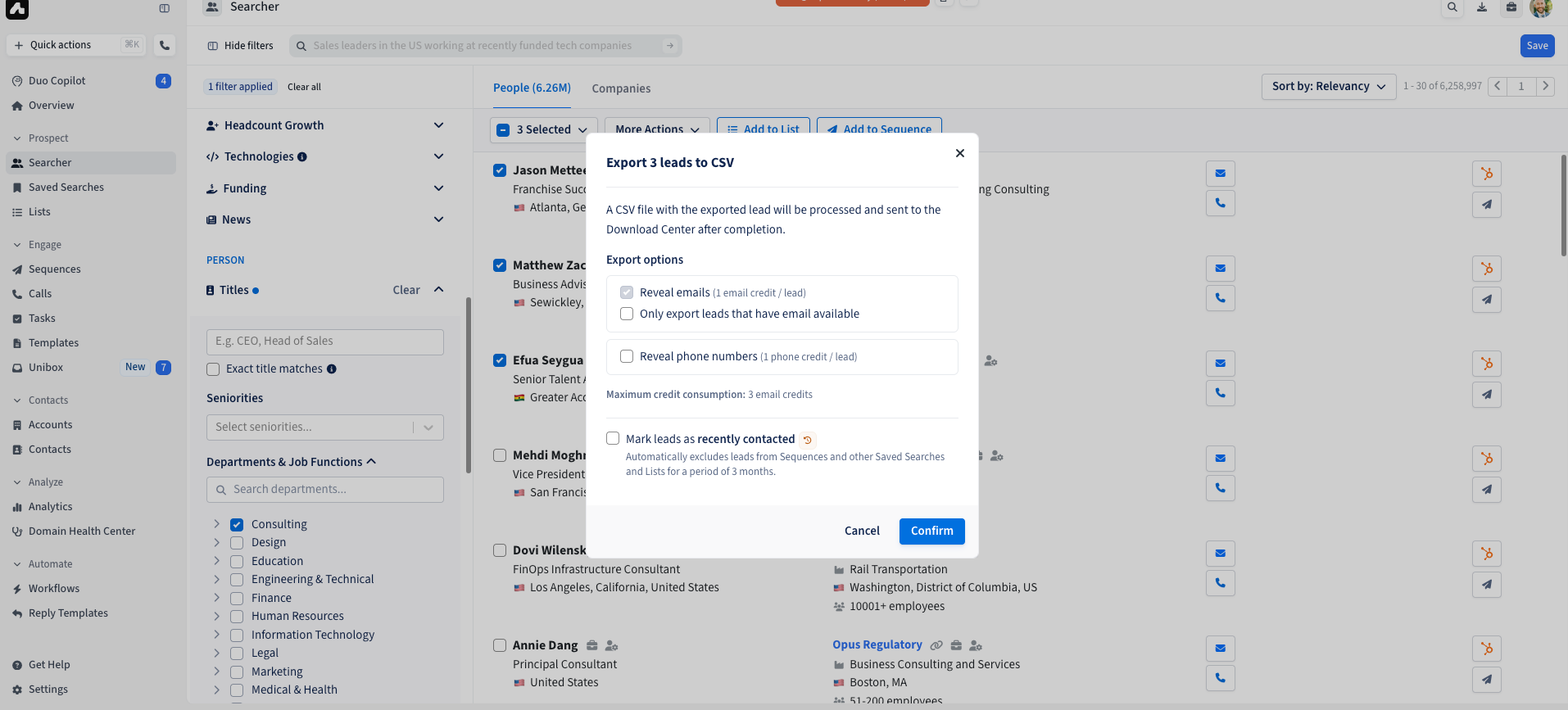This screenshot has width=1568, height=710.
Task: Enable 'Only export leads that have email available'
Action: coord(627,314)
